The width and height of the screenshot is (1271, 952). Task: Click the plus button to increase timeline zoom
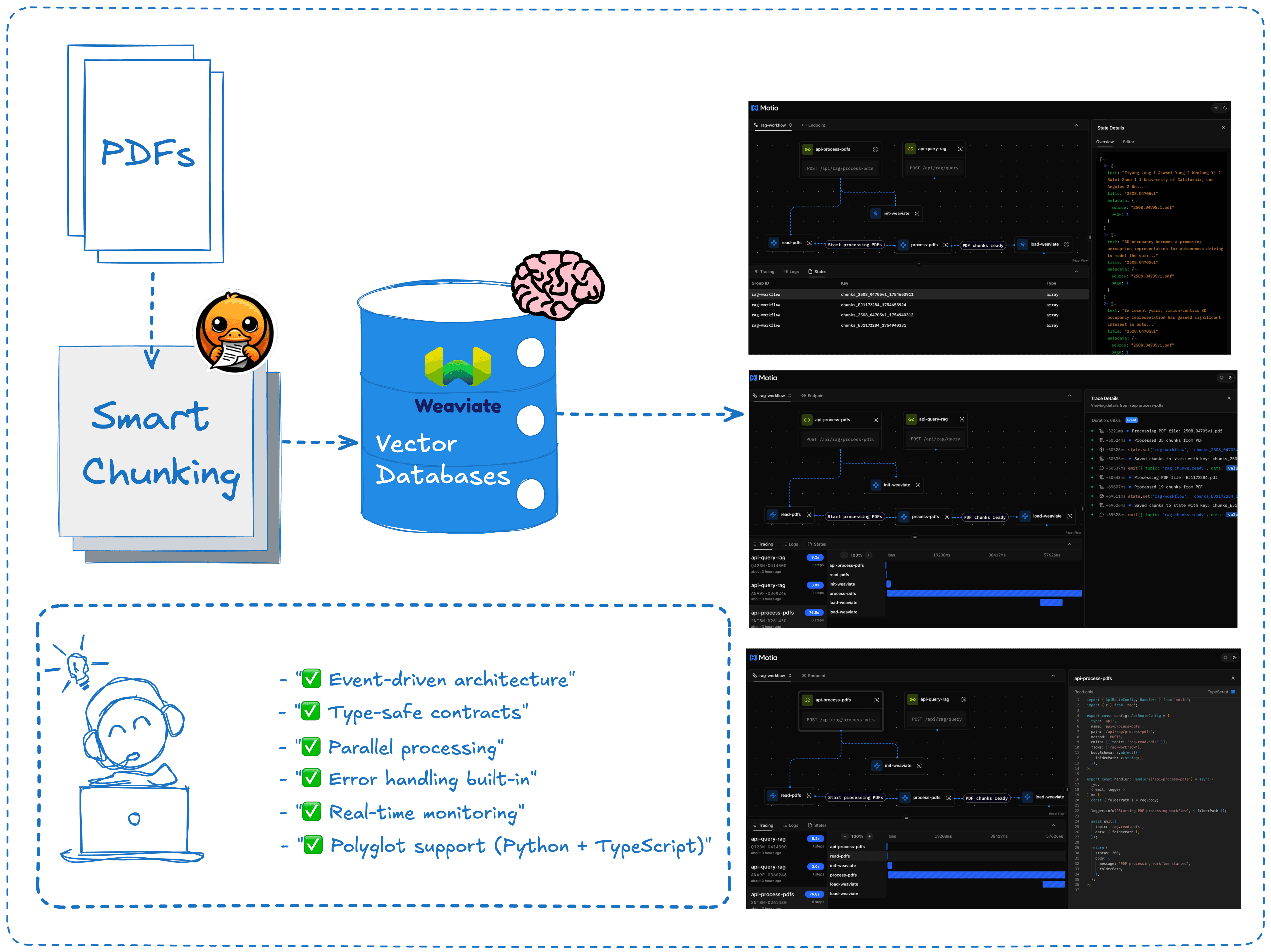870,555
